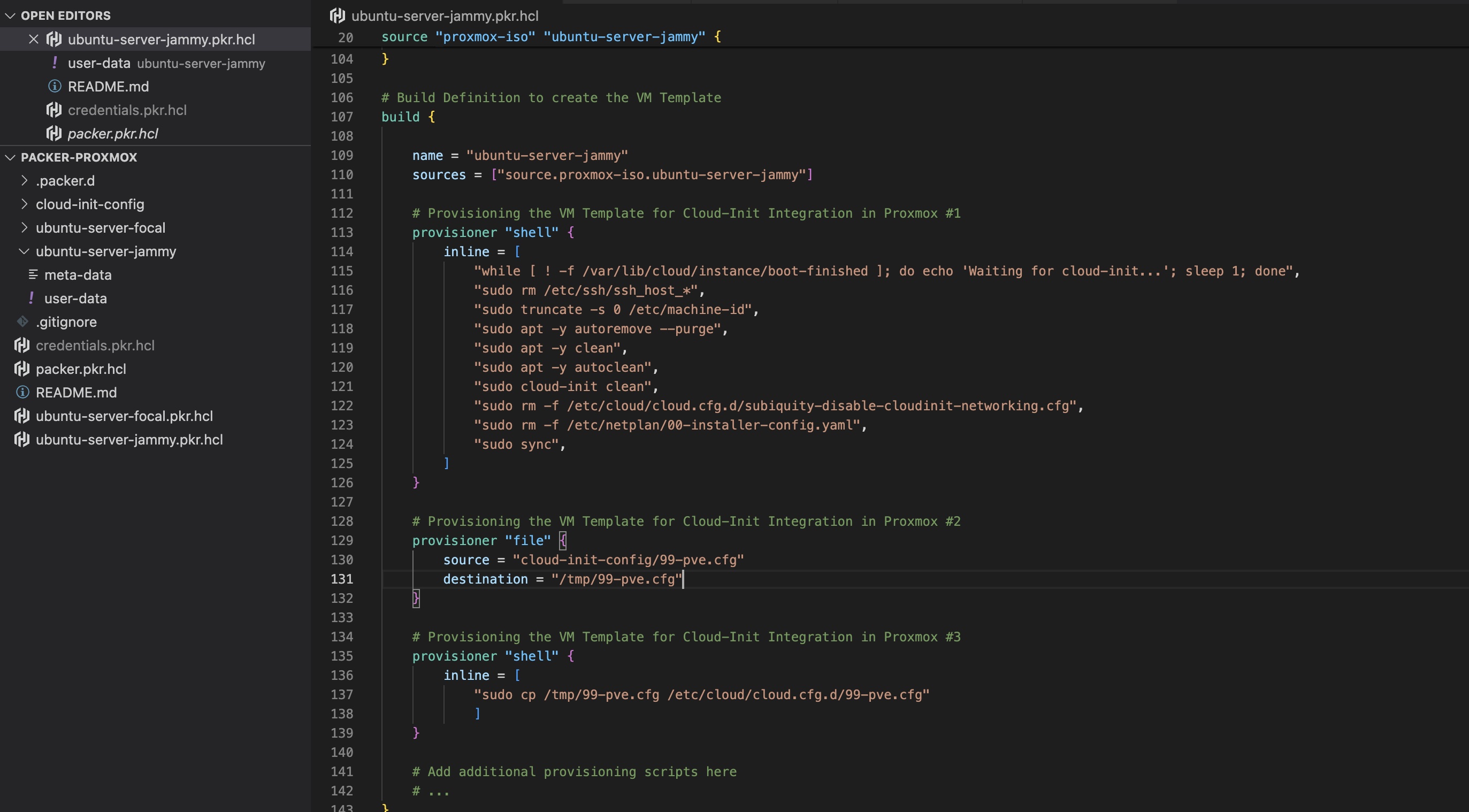Expand the .packer.d folder
The image size is (1469, 812).
pyautogui.click(x=25, y=180)
